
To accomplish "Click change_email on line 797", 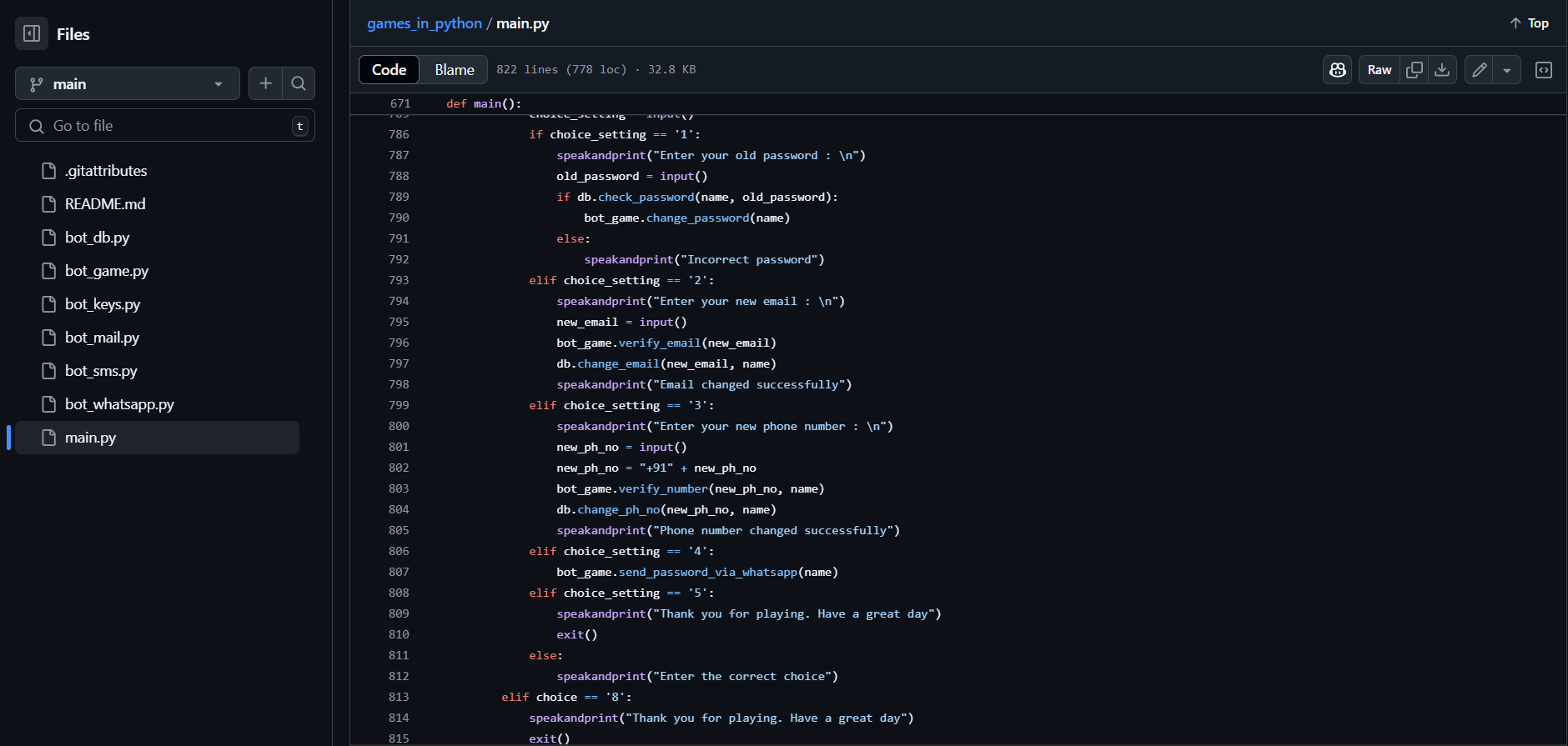I will point(618,363).
